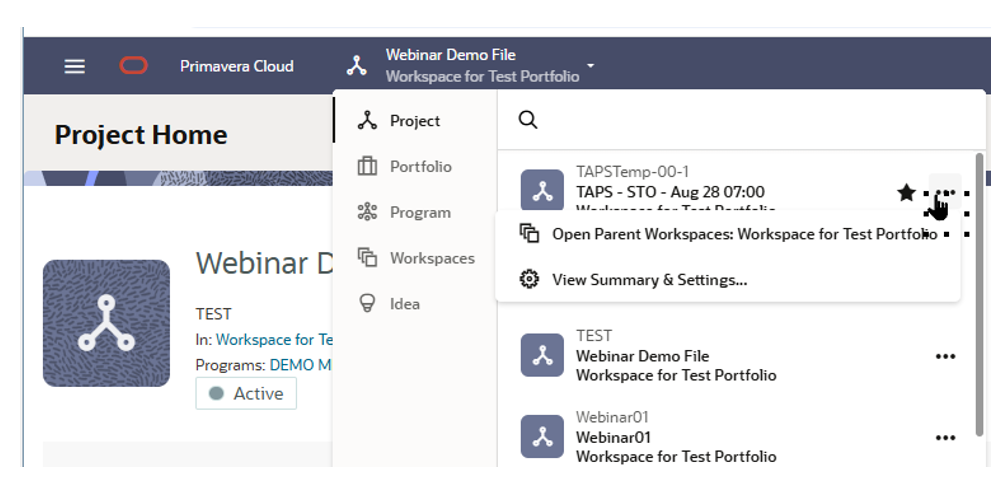
Task: Switch to the Workspaces category
Action: (x=431, y=258)
